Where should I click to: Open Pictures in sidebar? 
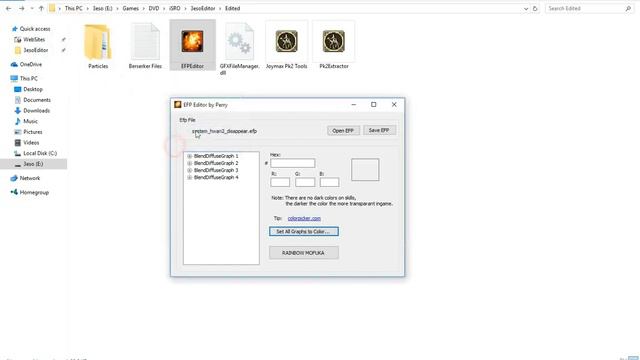[x=29, y=132]
